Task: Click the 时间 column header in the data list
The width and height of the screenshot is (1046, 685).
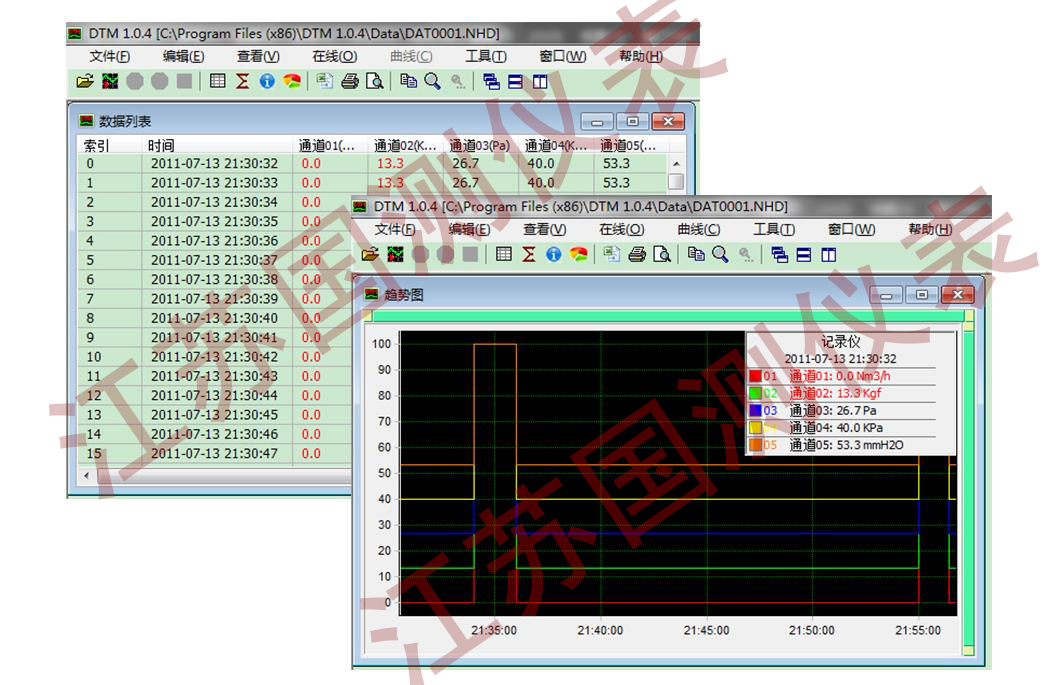Action: pyautogui.click(x=217, y=145)
